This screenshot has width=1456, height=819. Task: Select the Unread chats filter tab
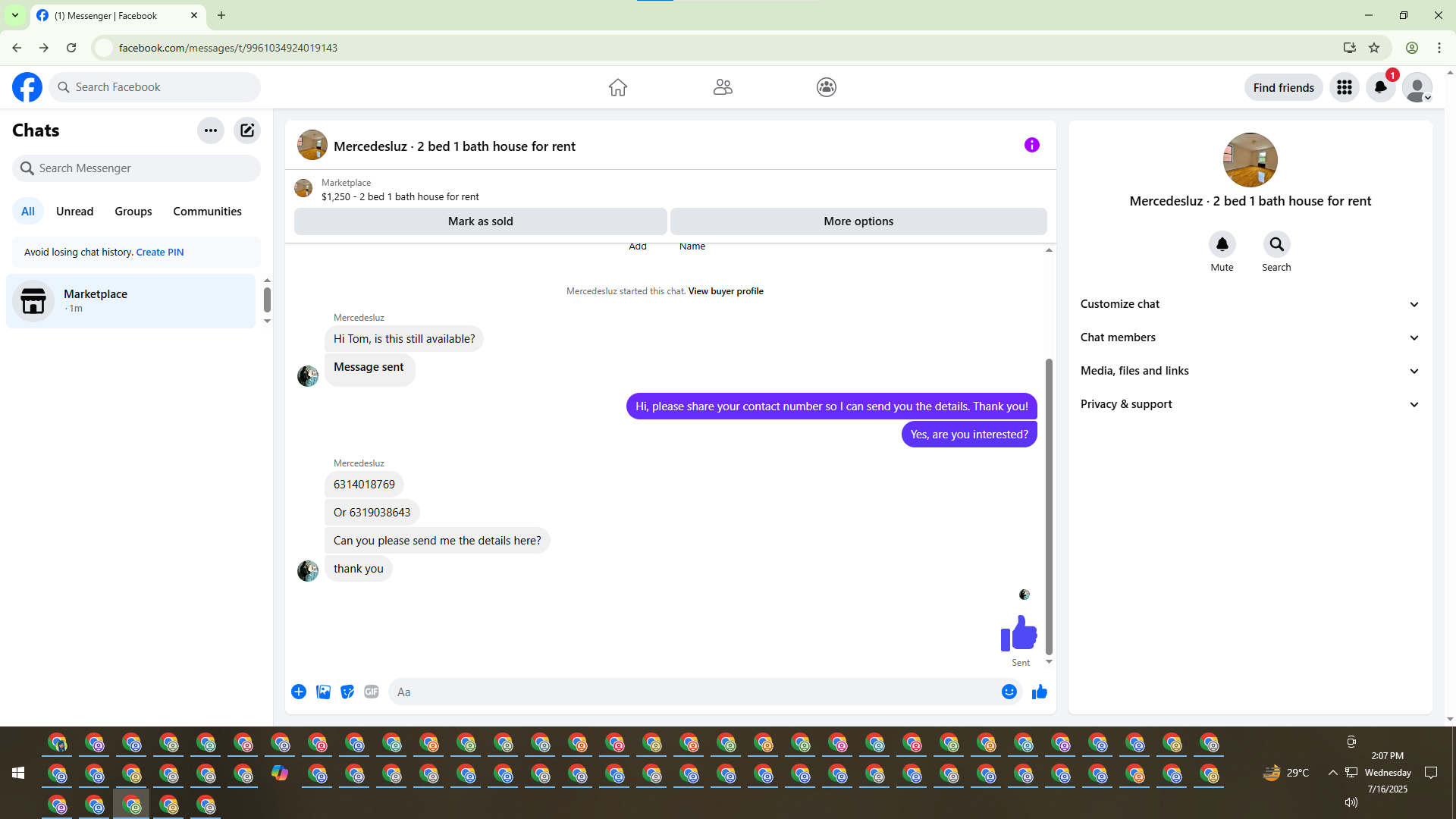click(75, 212)
